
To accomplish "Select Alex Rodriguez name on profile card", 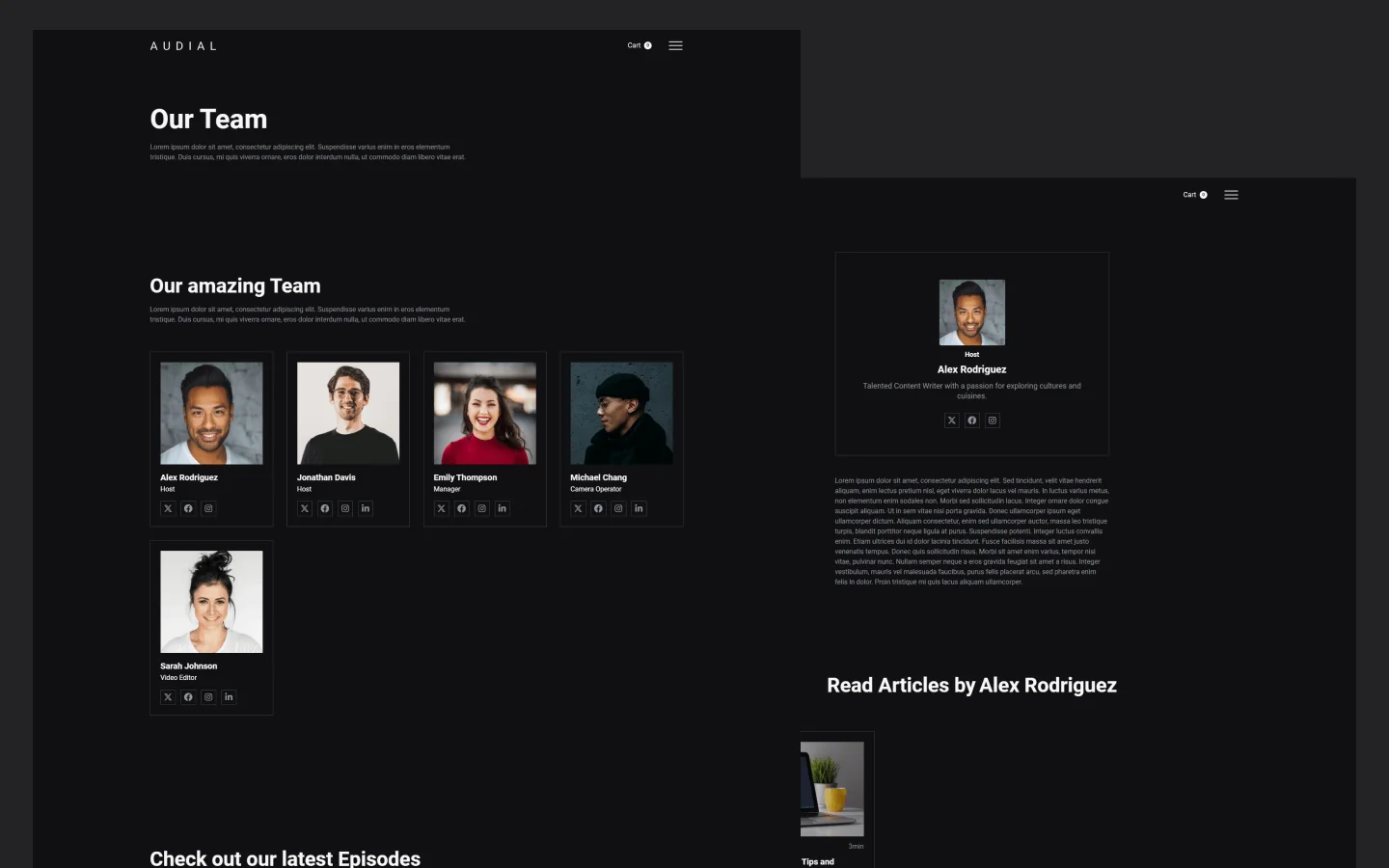I will pyautogui.click(x=972, y=369).
